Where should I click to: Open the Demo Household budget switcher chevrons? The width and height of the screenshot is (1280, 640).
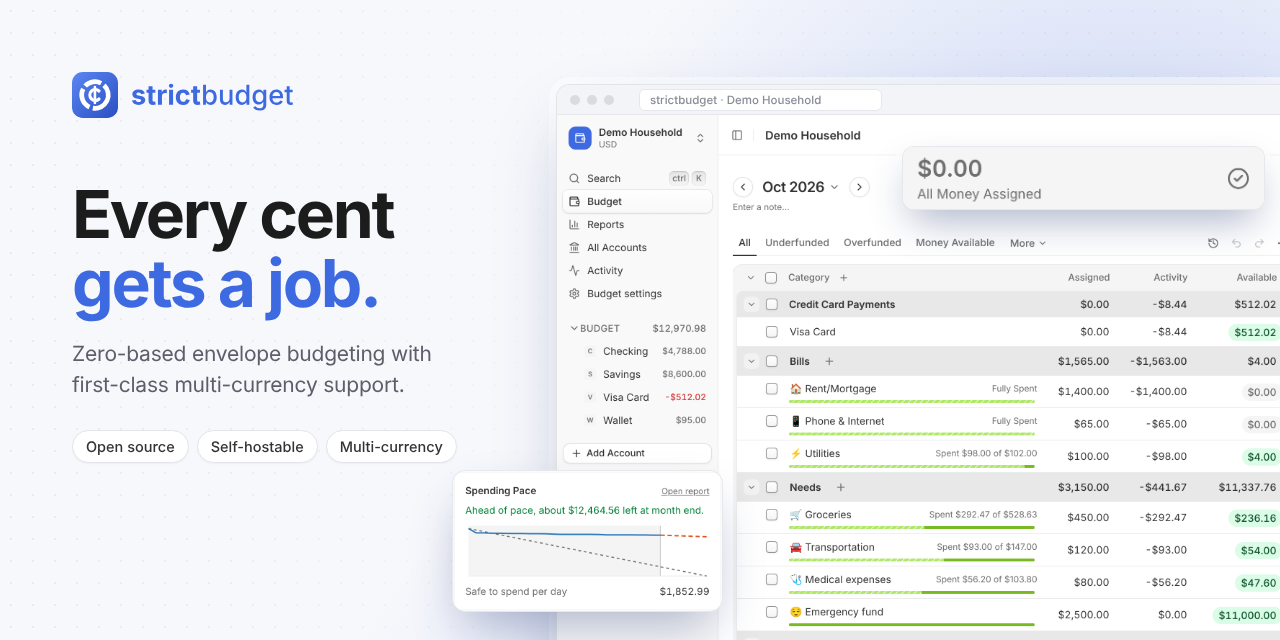click(x=700, y=138)
